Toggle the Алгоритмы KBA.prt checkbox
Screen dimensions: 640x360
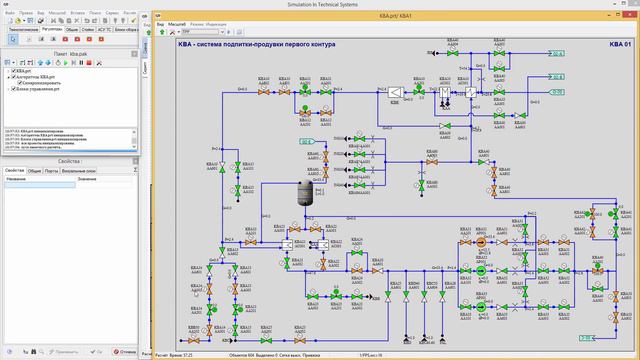(13, 77)
